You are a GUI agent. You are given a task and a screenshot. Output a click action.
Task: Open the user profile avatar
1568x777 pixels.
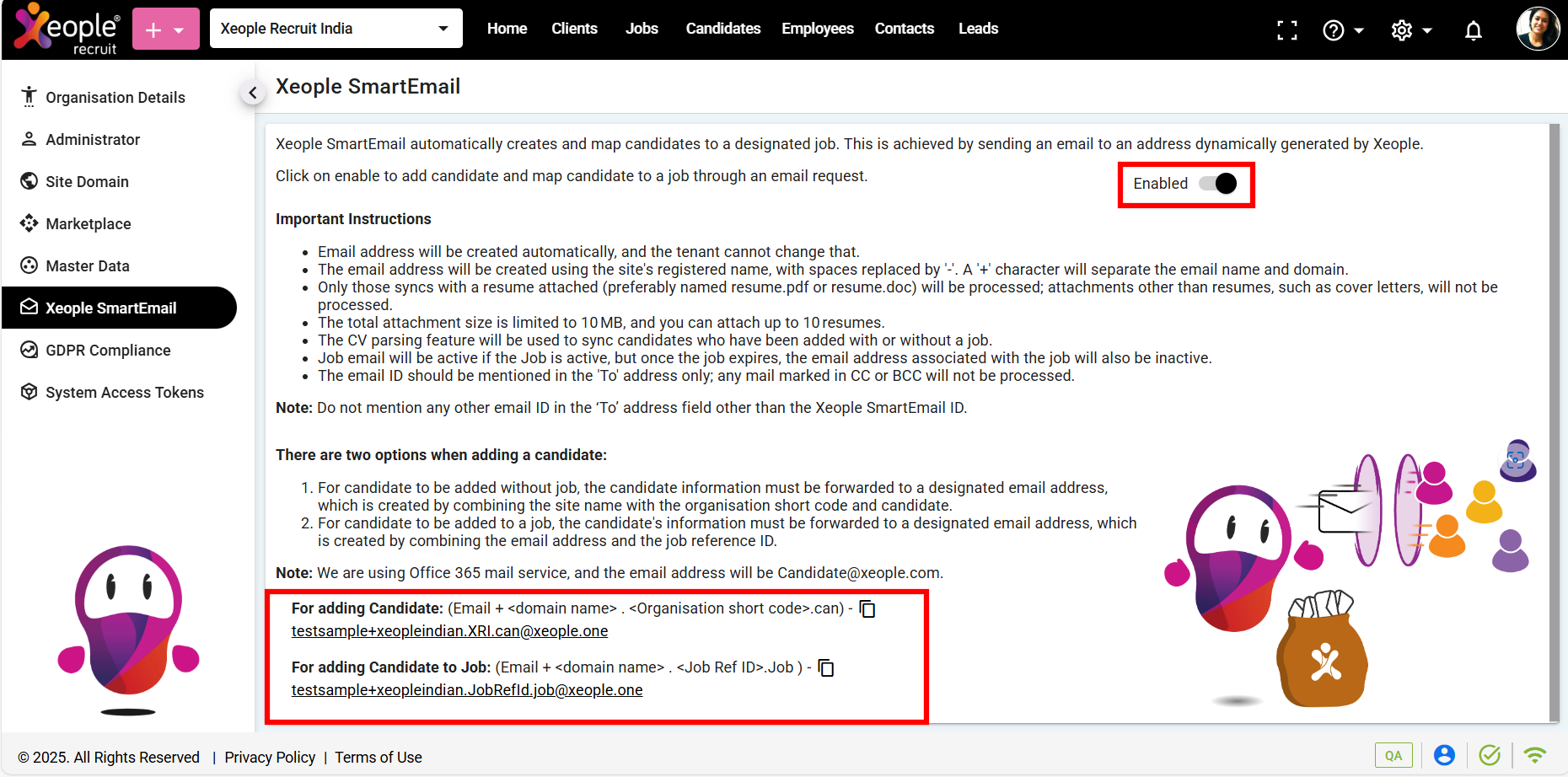click(1538, 29)
